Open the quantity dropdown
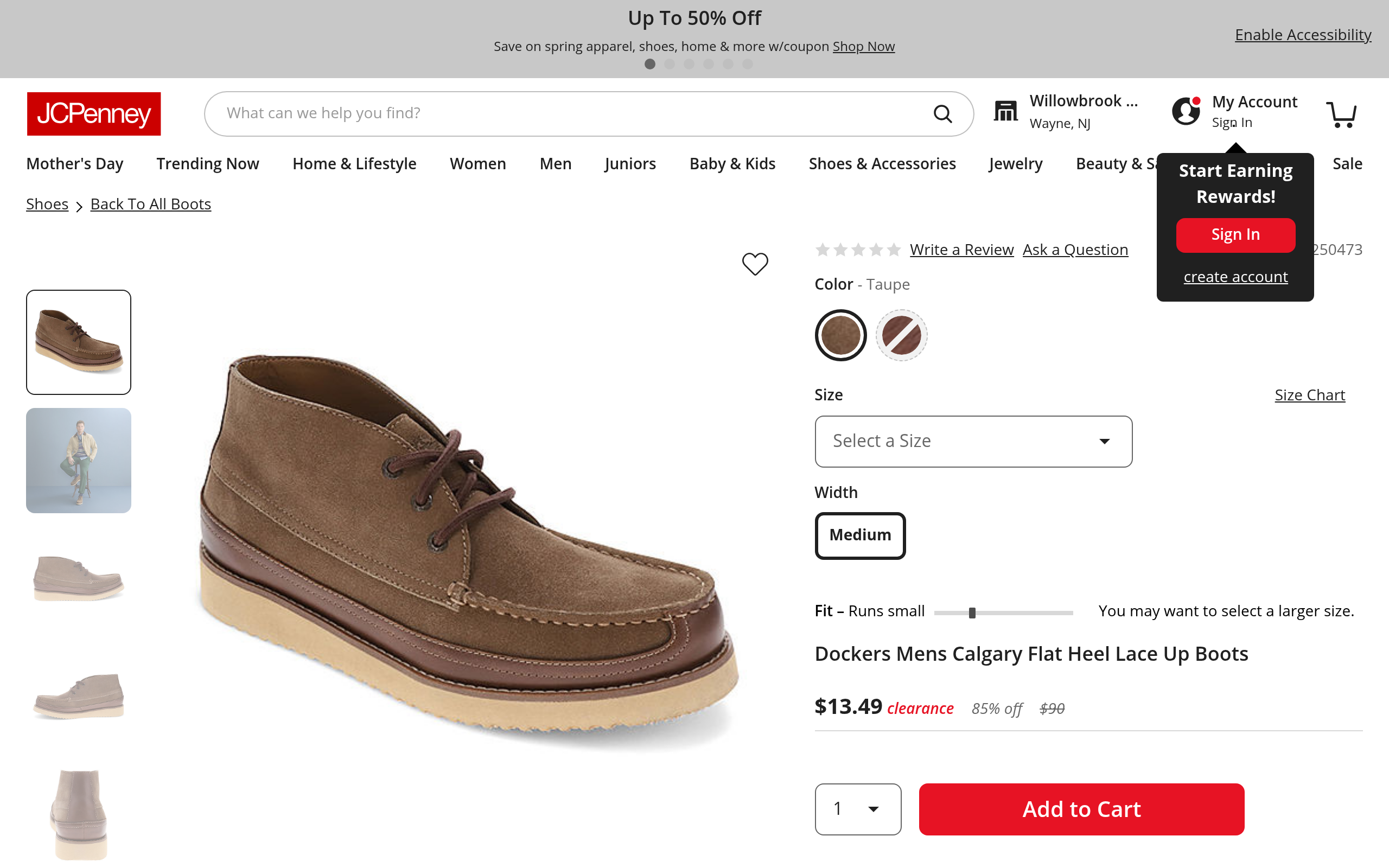Viewport: 1389px width, 868px height. (857, 809)
